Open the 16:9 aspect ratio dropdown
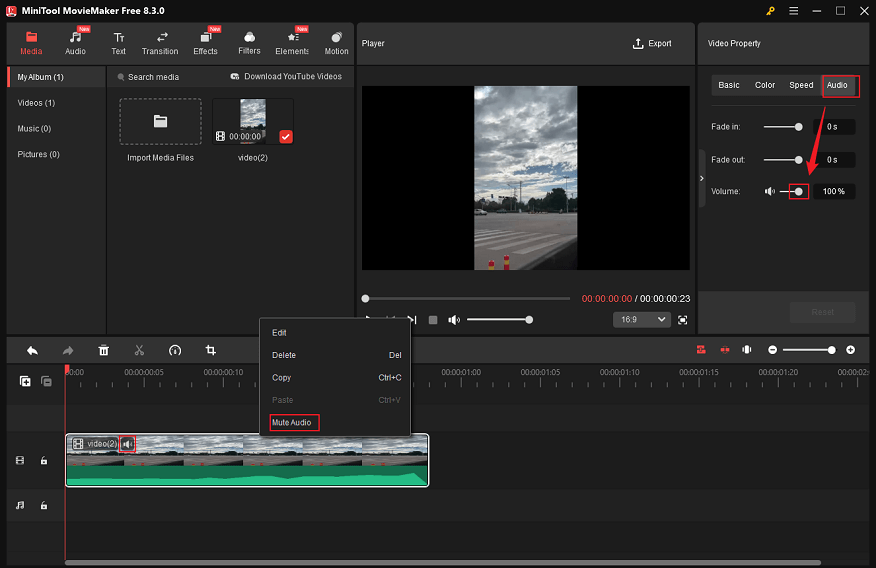Viewport: 876px width, 568px height. point(642,319)
